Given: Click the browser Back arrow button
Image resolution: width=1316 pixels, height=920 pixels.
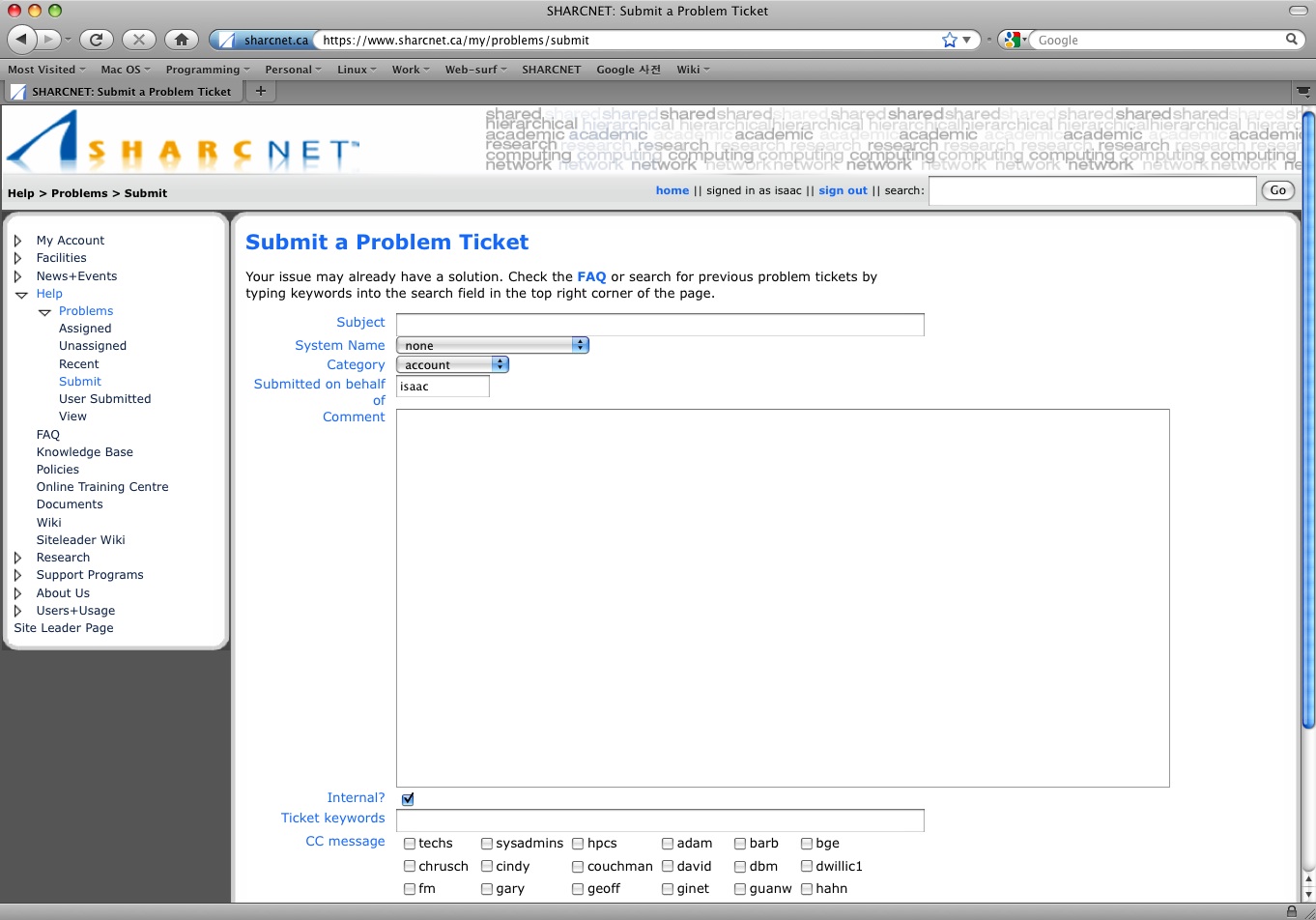Looking at the screenshot, I should point(21,40).
